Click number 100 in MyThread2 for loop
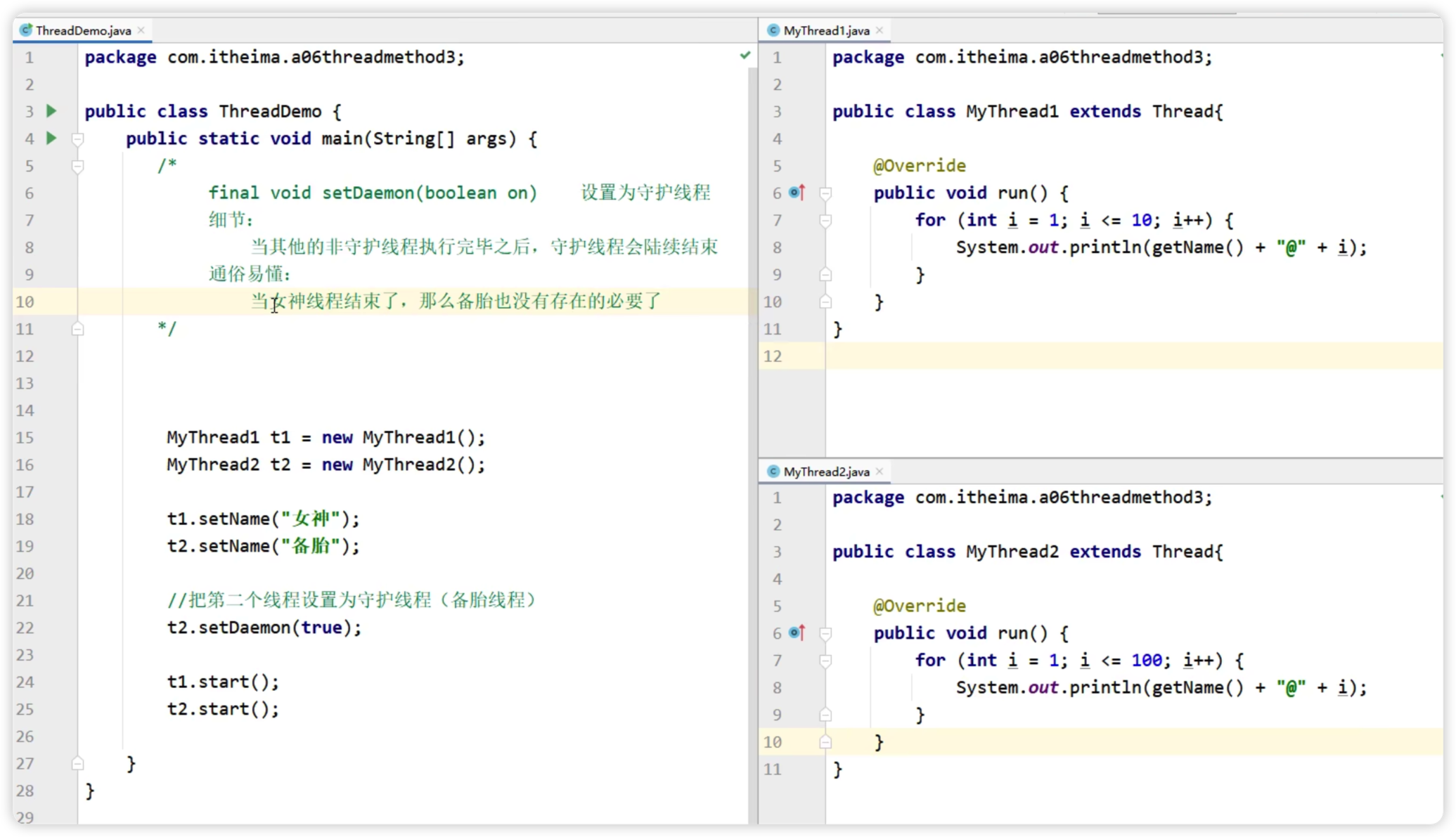Image resolution: width=1456 pixels, height=837 pixels. click(x=1147, y=660)
